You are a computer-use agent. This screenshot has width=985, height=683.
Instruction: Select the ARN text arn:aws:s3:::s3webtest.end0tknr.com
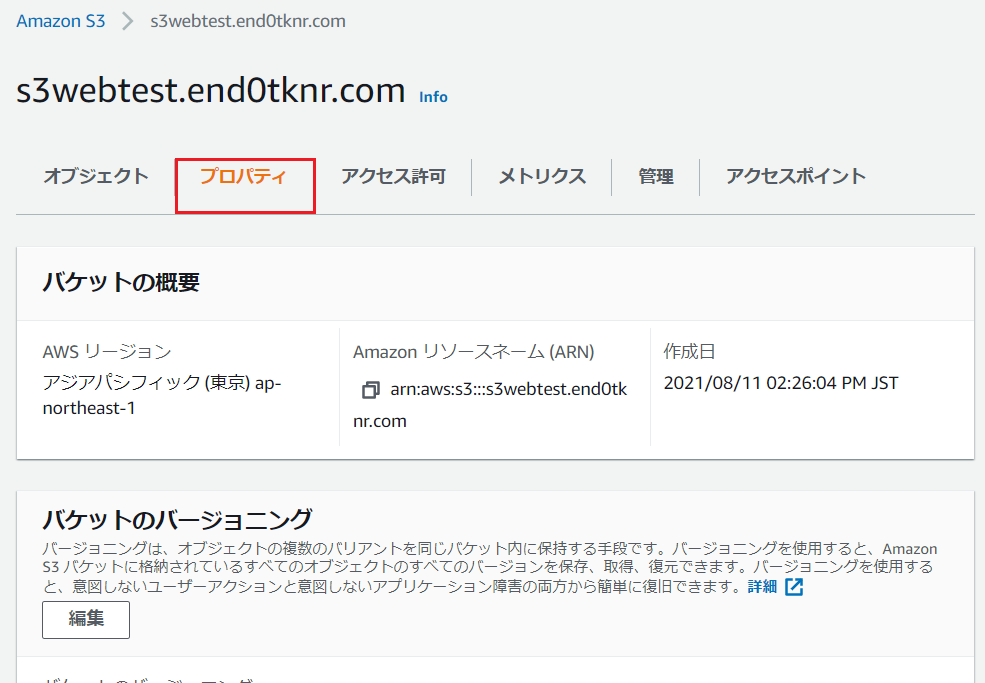pos(490,405)
